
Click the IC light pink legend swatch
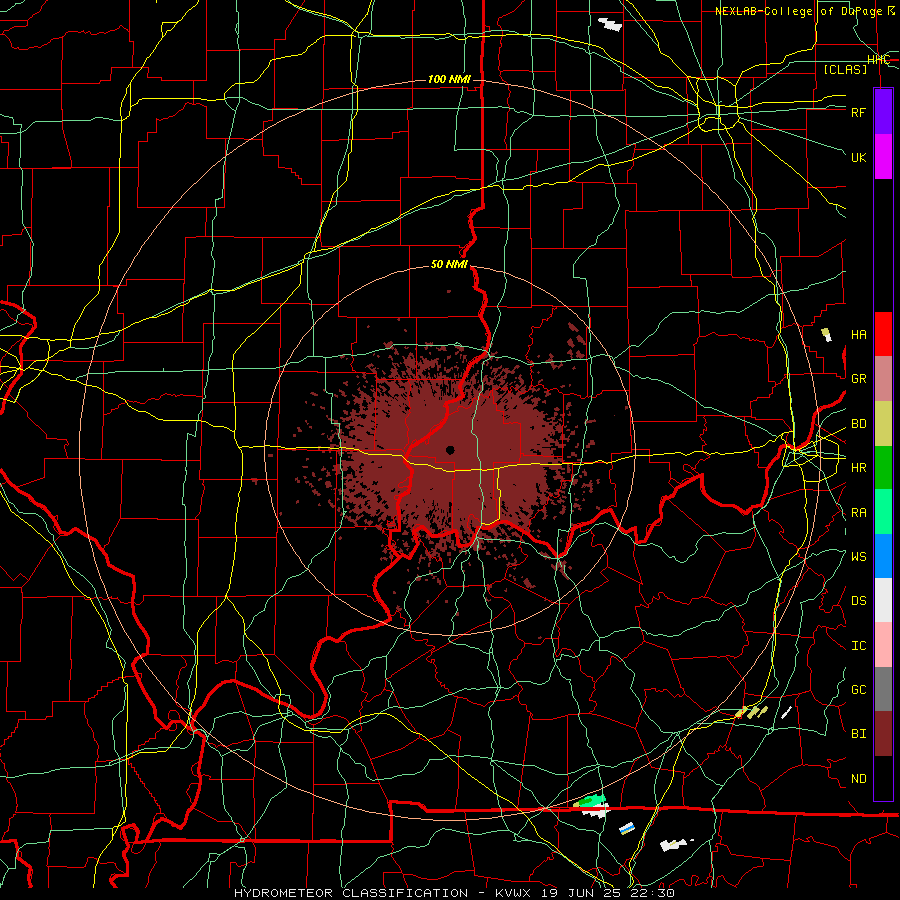pos(883,645)
